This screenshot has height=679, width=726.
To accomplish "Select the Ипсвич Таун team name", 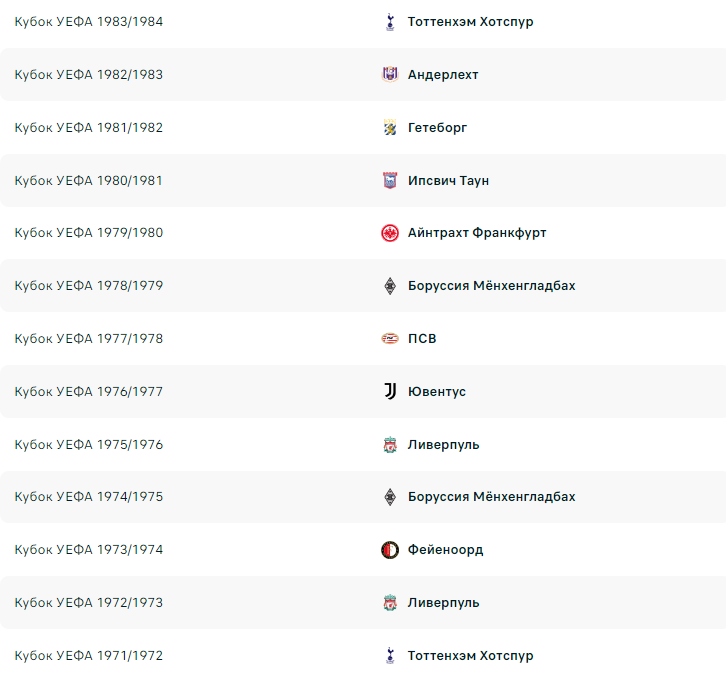I will [448, 180].
